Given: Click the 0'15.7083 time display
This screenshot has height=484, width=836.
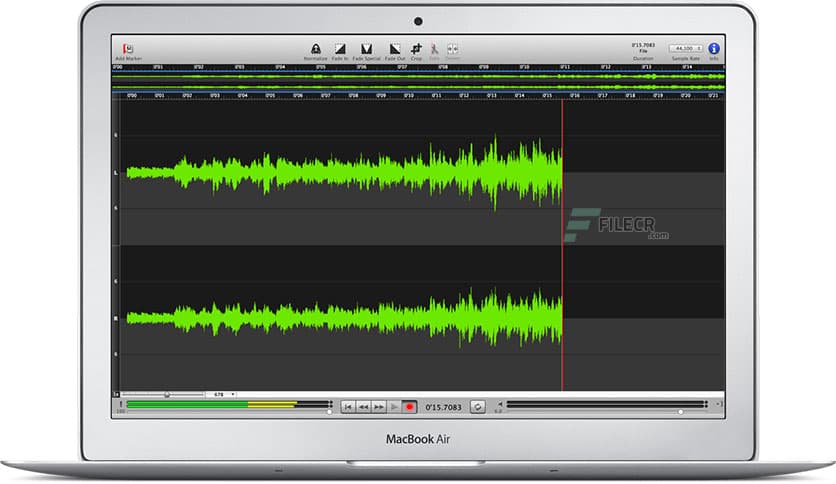Looking at the screenshot, I should [x=444, y=407].
